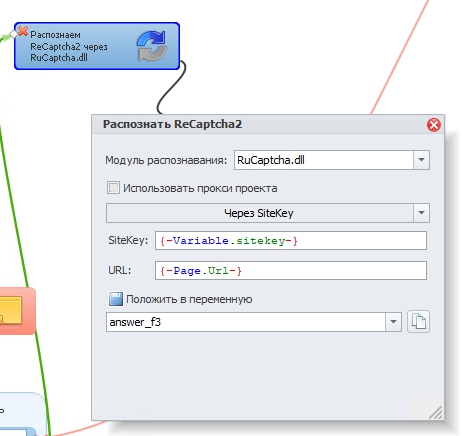Click into the SiteKey input field

291,241
